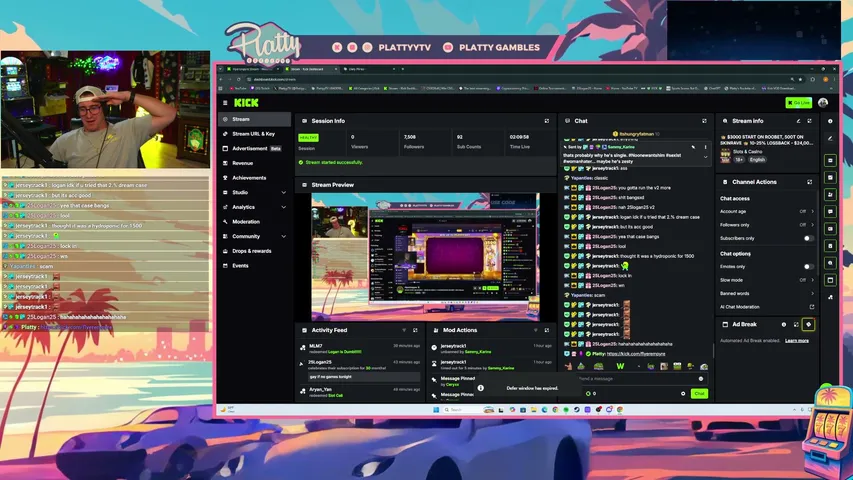Click the info icon in right rail
This screenshot has width=853, height=480.
pos(830,121)
